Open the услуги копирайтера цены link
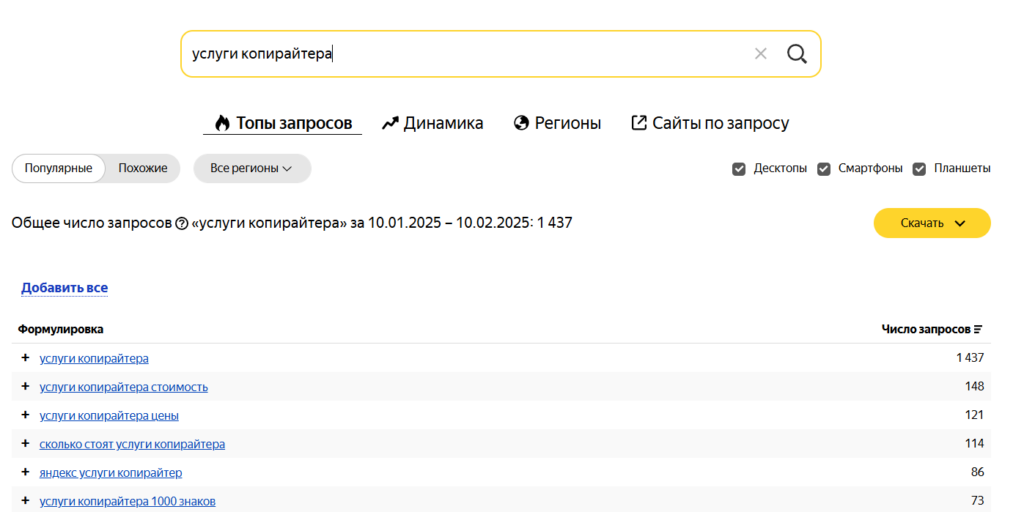 pyautogui.click(x=109, y=415)
